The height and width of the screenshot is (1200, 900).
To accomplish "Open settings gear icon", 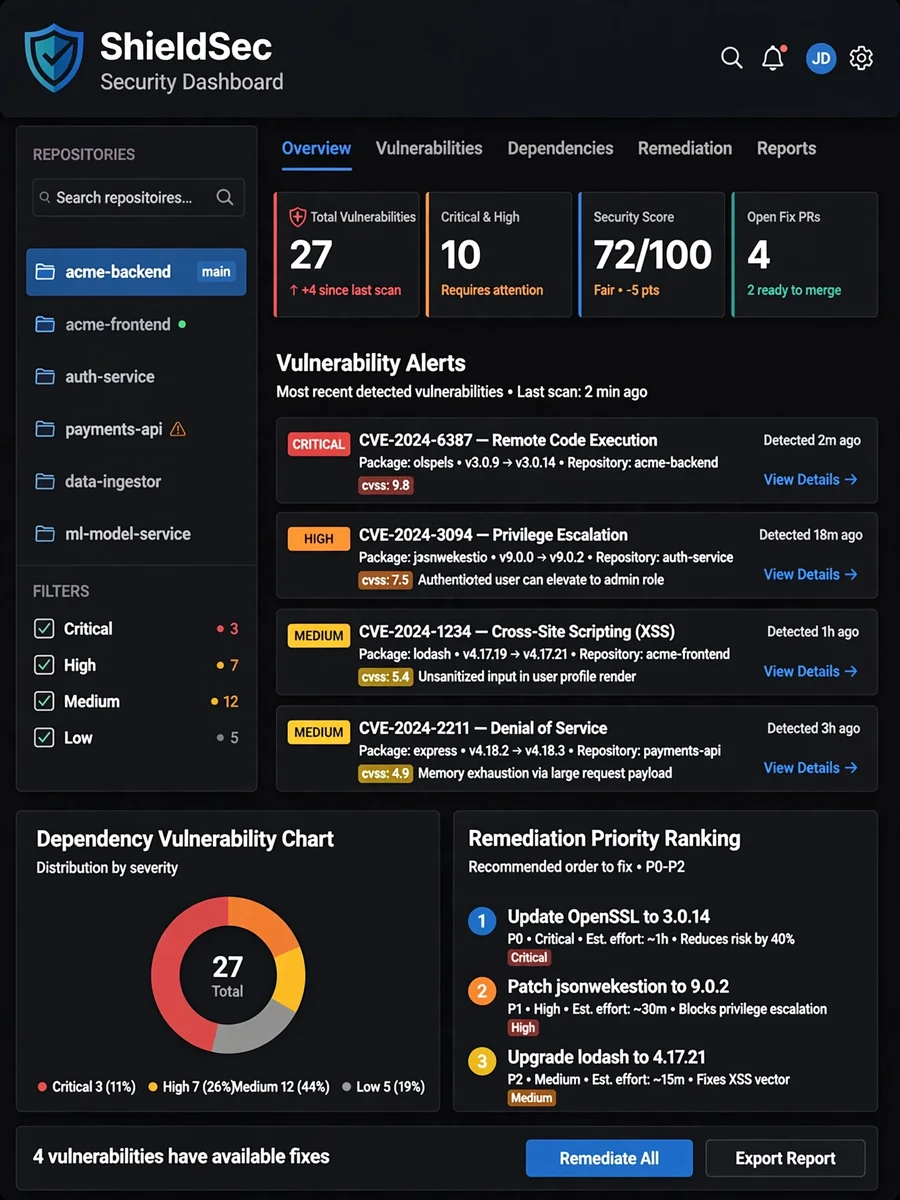I will [861, 58].
